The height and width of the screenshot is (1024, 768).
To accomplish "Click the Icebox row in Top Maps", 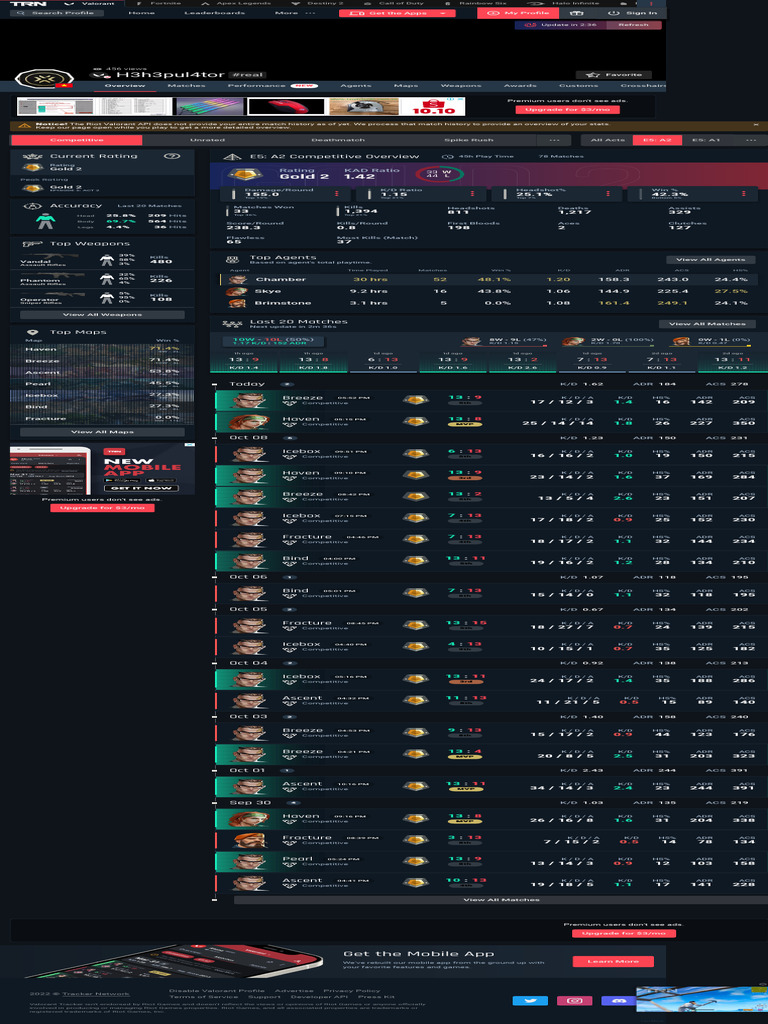I will [102, 395].
